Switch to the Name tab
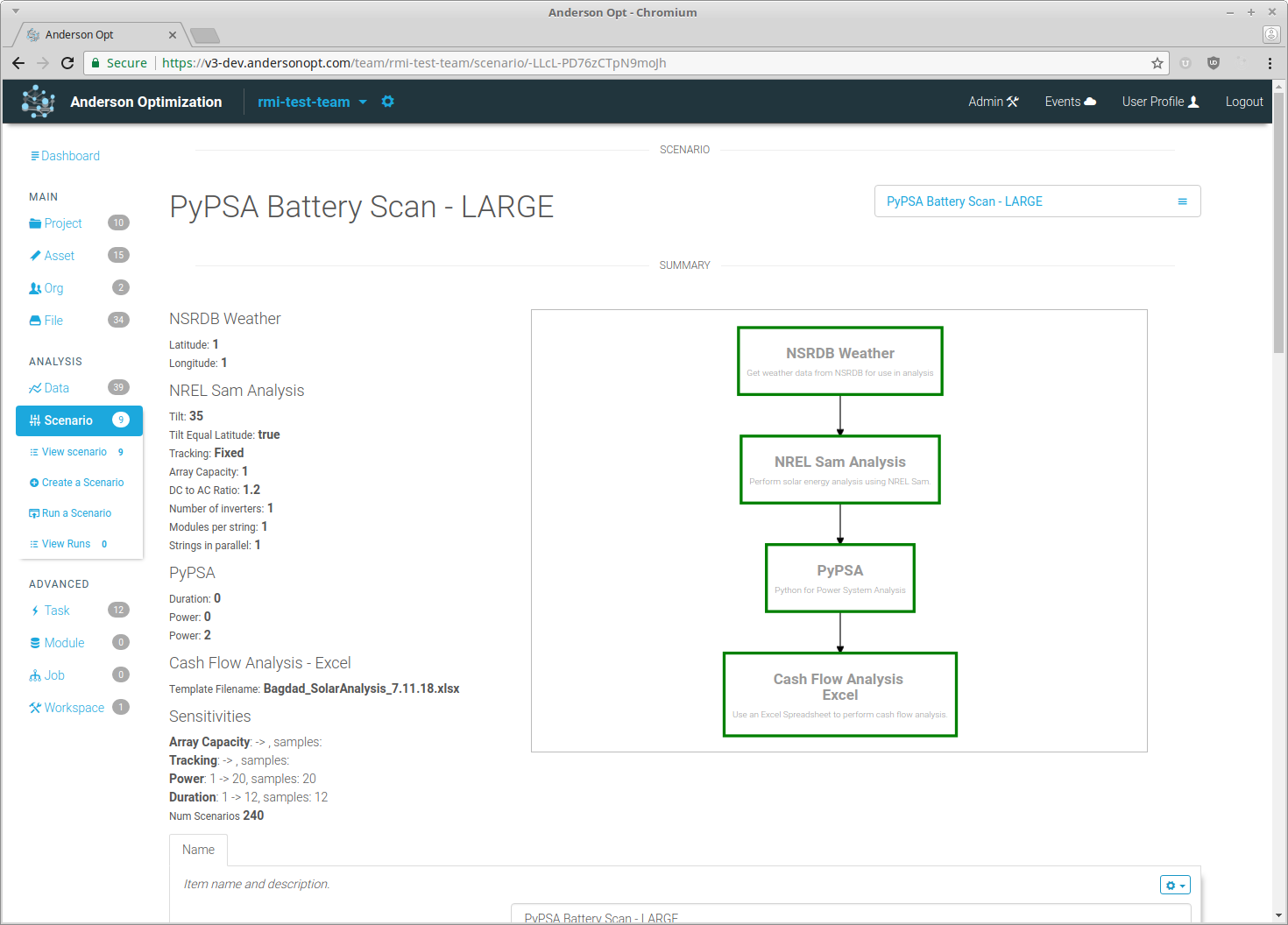1288x925 pixels. 199,850
